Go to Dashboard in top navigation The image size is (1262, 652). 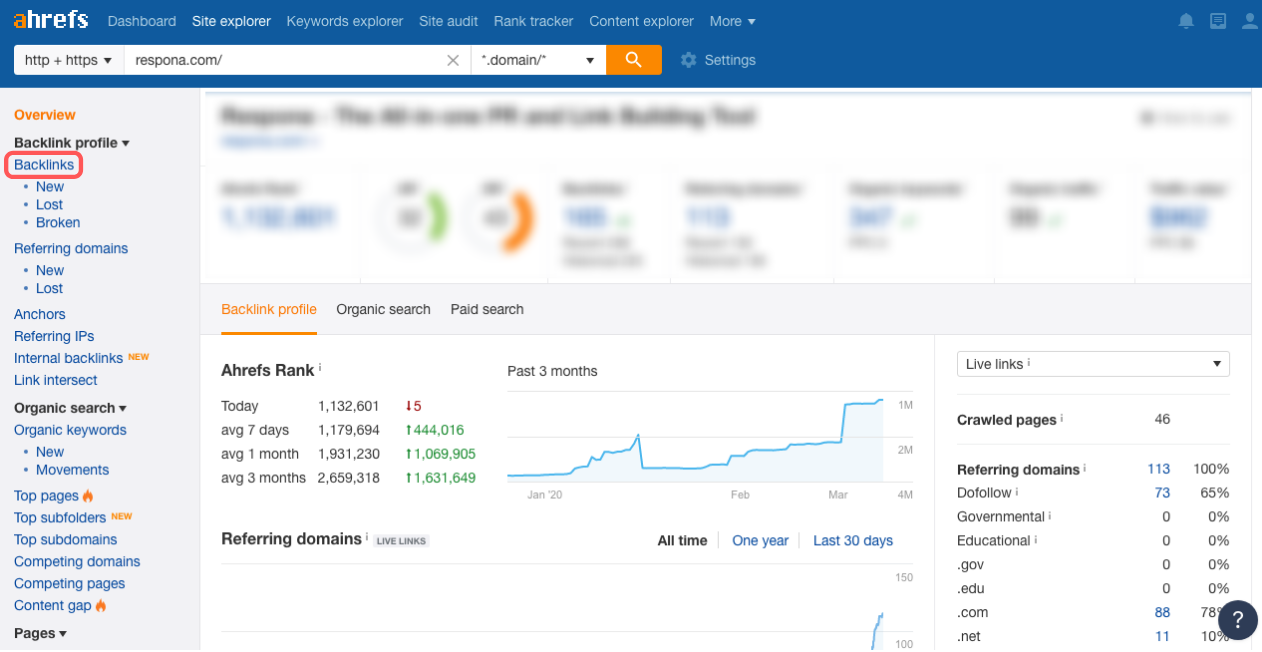tap(142, 21)
